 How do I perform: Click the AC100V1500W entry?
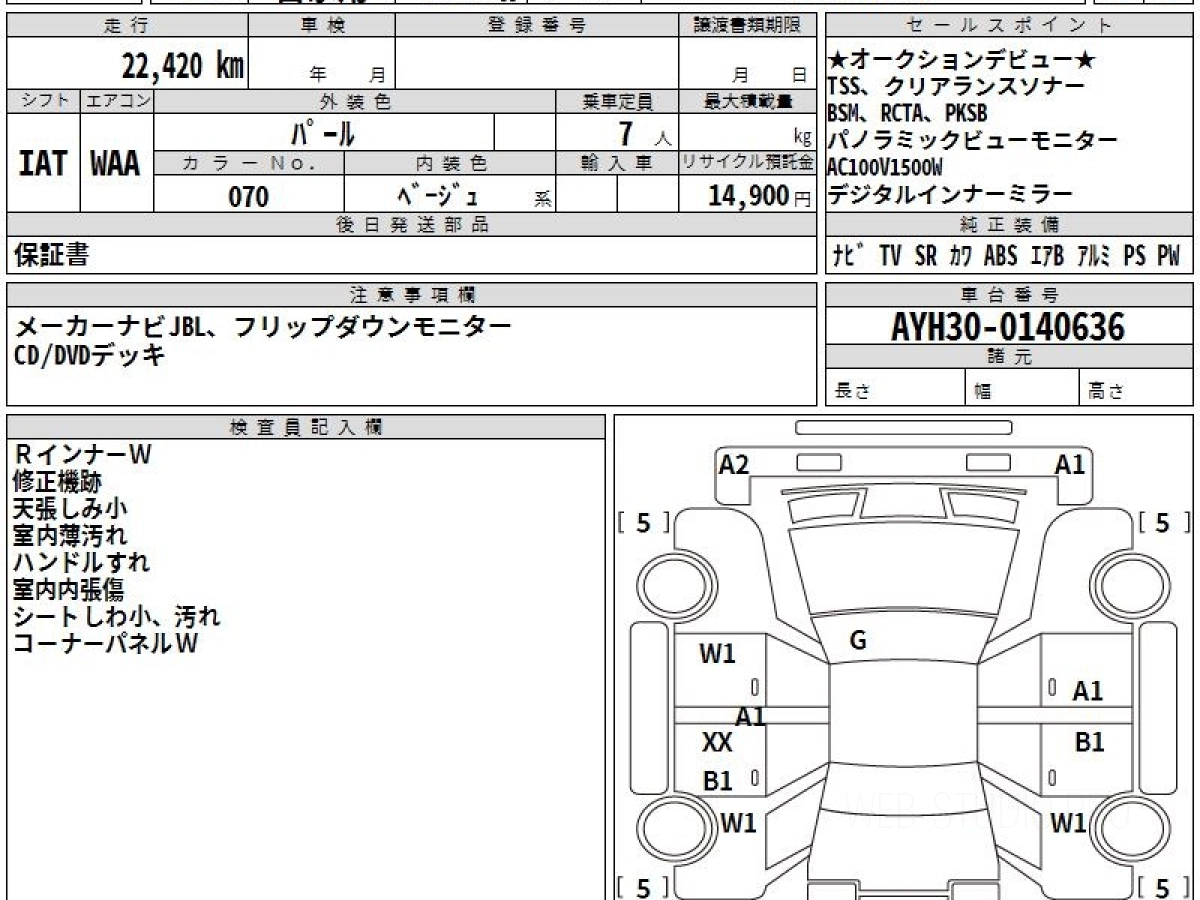[885, 167]
